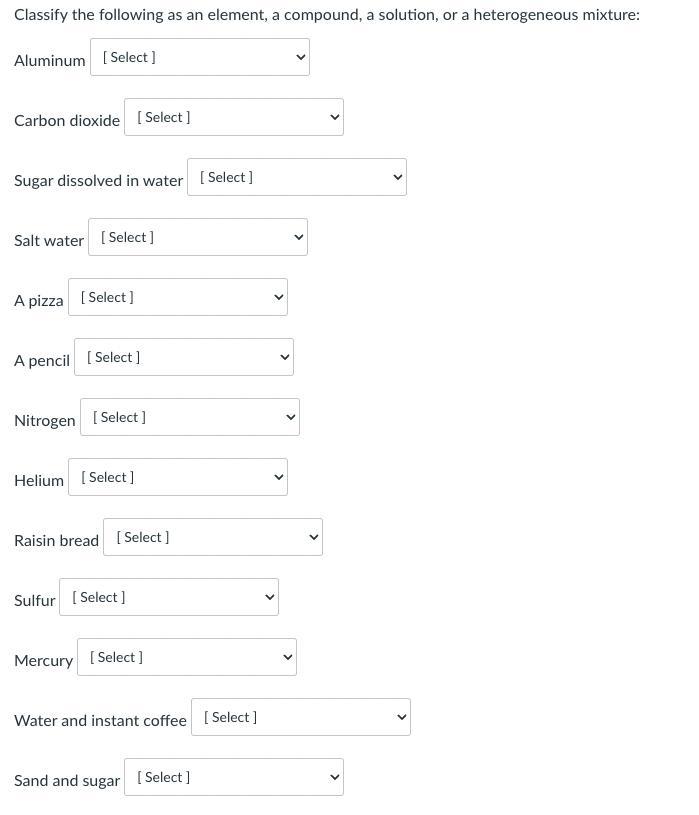
Task: Expand the A pizza dropdown
Action: click(177, 297)
